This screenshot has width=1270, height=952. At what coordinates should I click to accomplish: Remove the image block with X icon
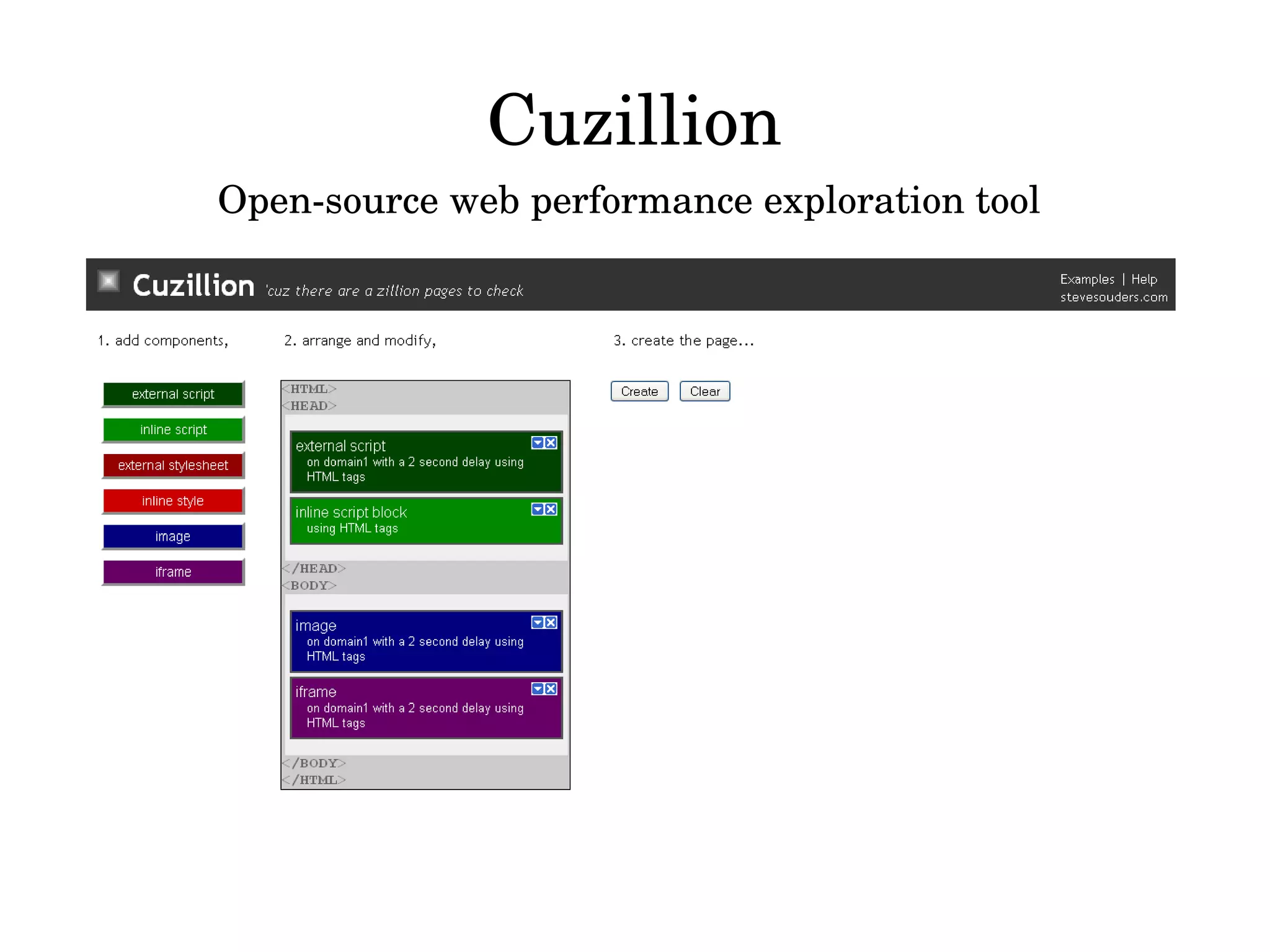tap(551, 623)
